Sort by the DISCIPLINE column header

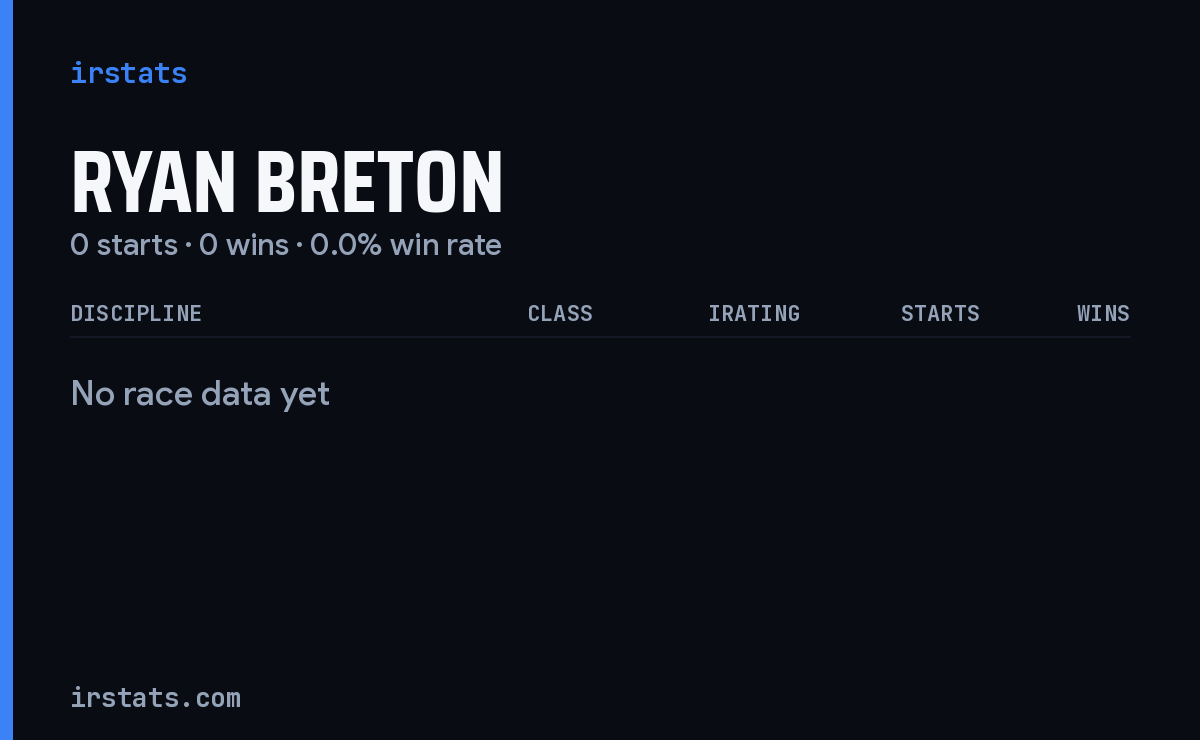pos(136,313)
